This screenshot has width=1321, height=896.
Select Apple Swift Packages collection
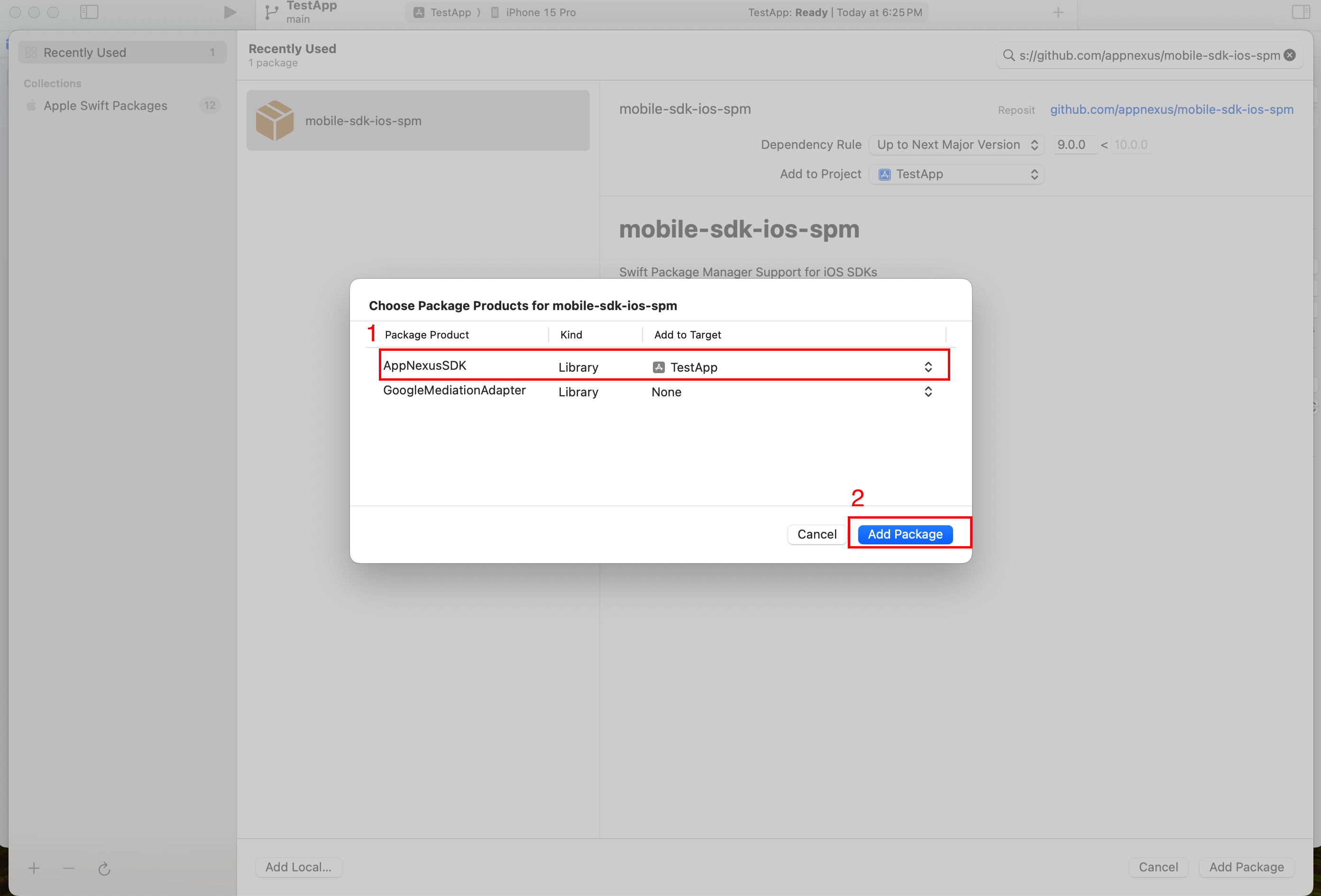pyautogui.click(x=122, y=106)
